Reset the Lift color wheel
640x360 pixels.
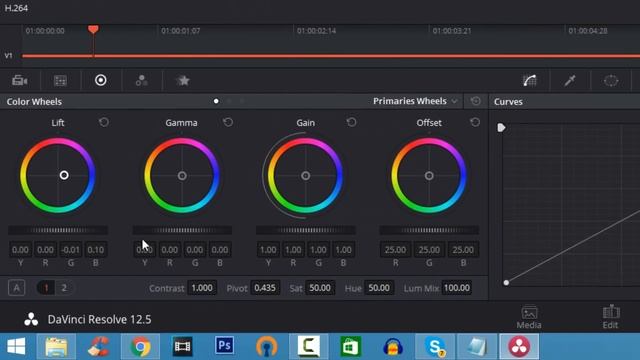click(x=104, y=122)
